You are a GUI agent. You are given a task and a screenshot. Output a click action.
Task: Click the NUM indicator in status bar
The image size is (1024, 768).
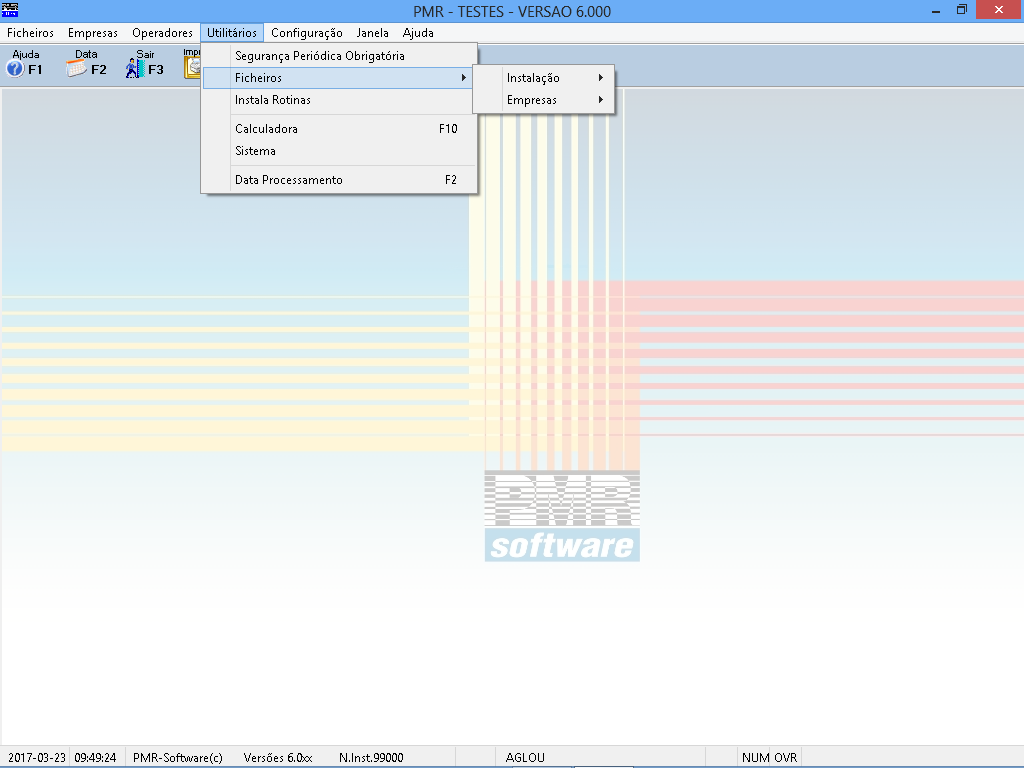tap(755, 758)
